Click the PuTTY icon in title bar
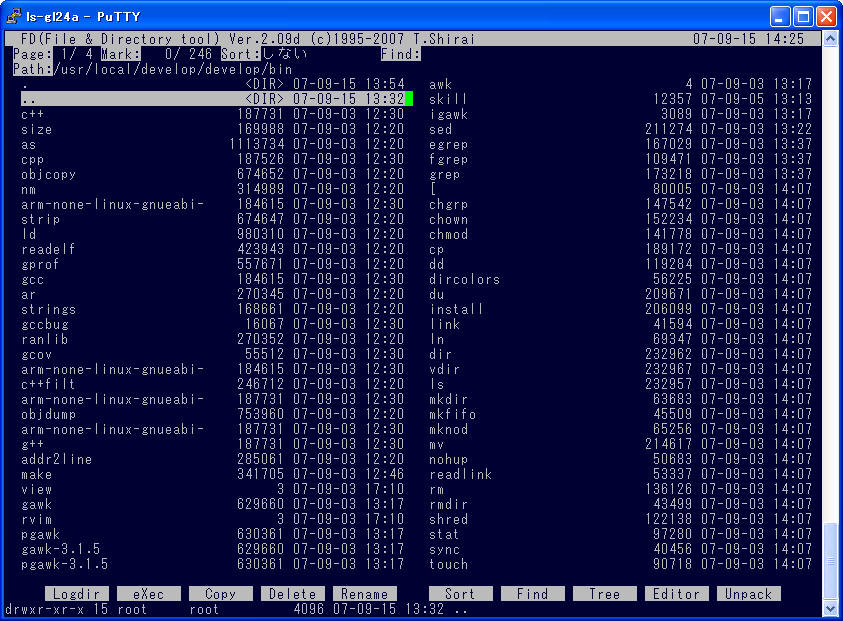Screen dimensions: 843x621 coord(15,16)
